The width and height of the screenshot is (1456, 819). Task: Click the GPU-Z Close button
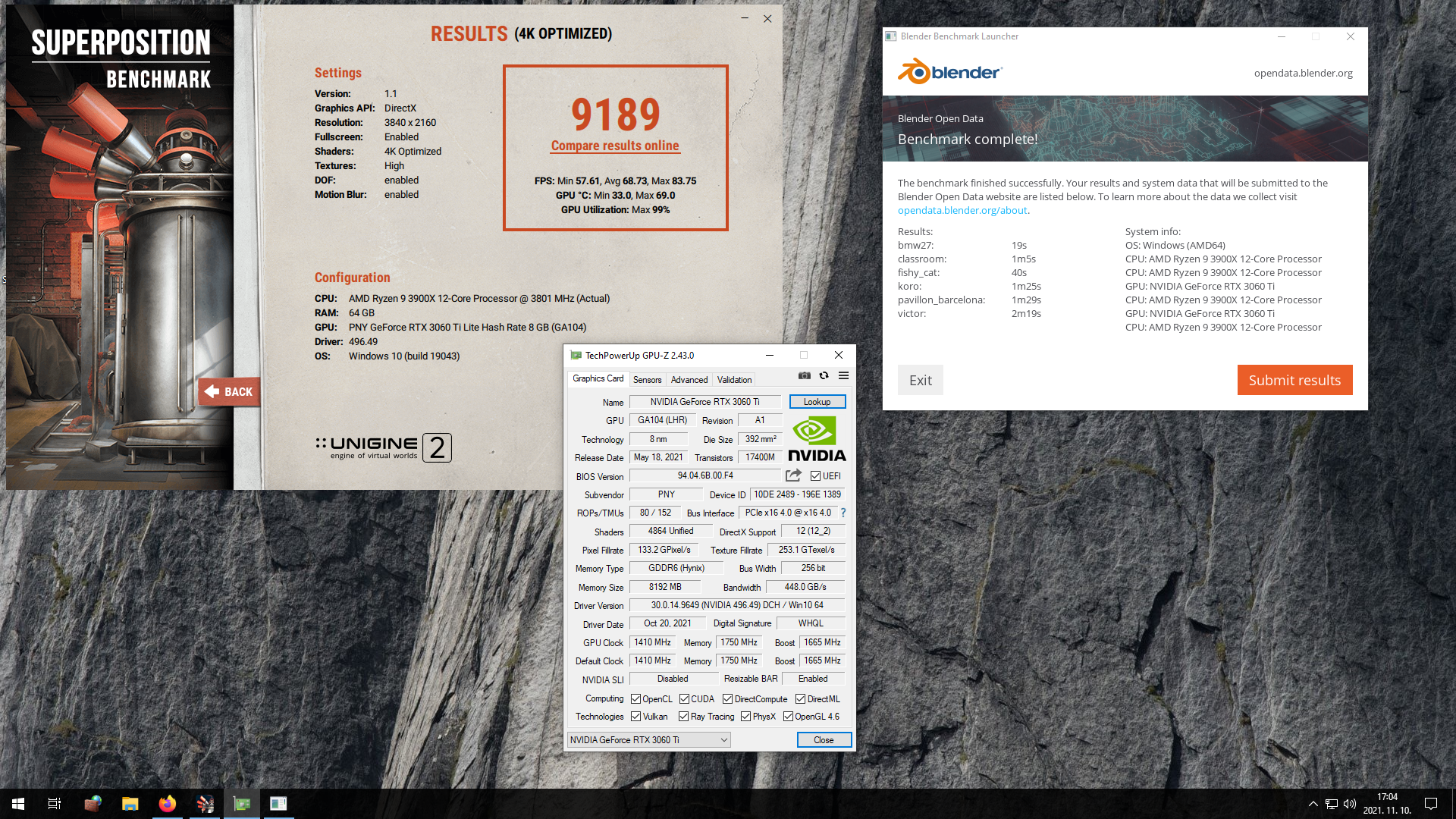coord(824,740)
